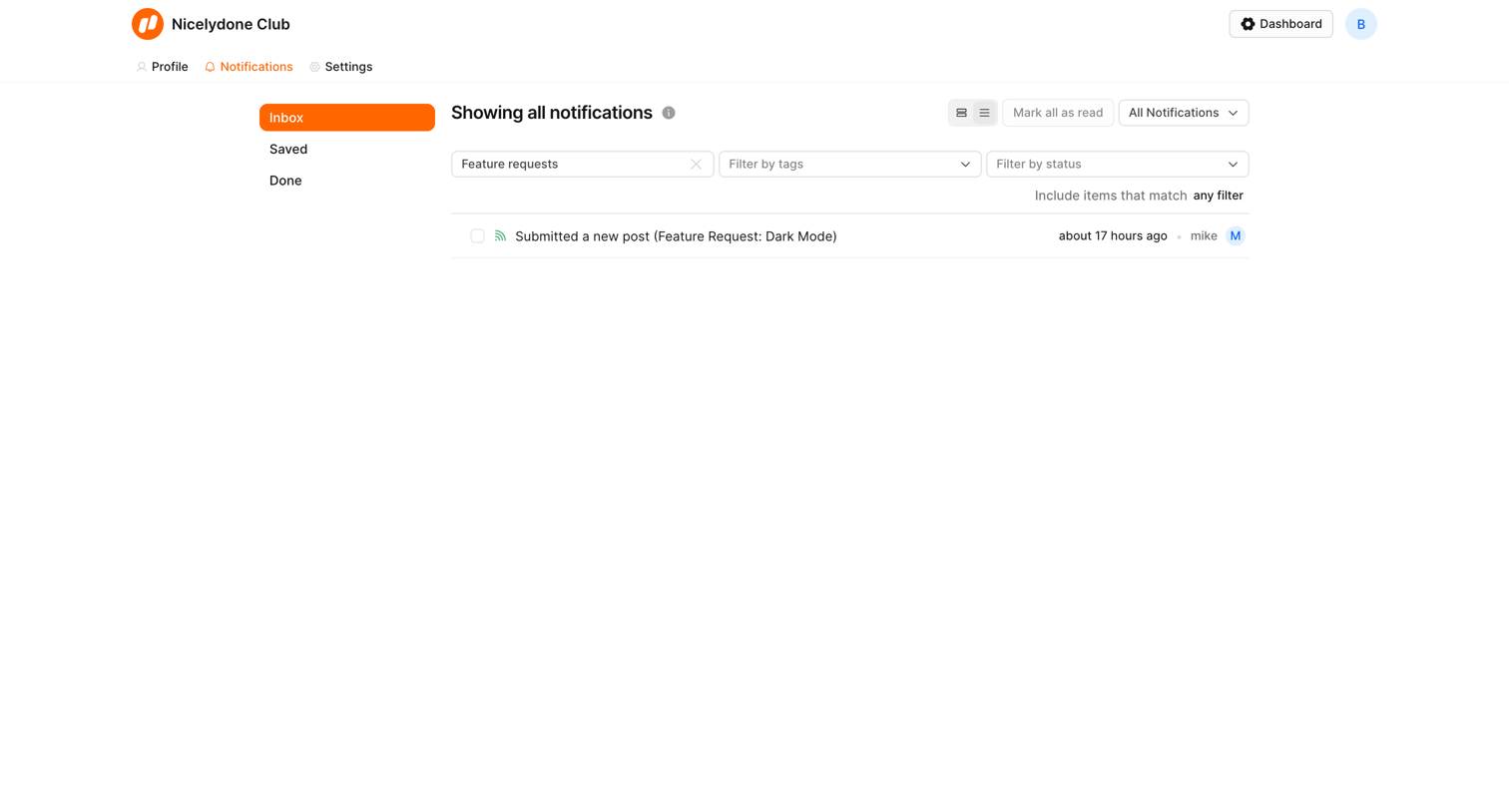Viewport: 1509px width, 812px height.
Task: Open the user avatar B menu
Action: 1361,24
